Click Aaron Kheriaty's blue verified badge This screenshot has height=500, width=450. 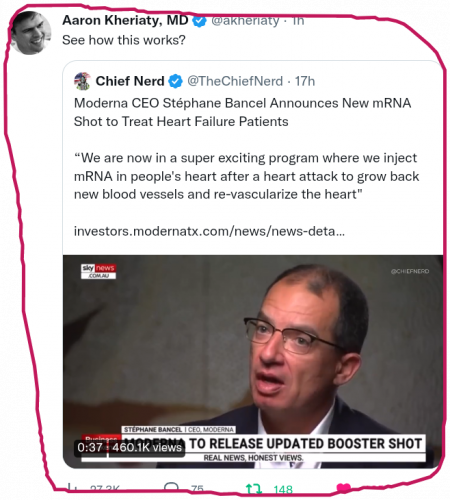(x=200, y=21)
